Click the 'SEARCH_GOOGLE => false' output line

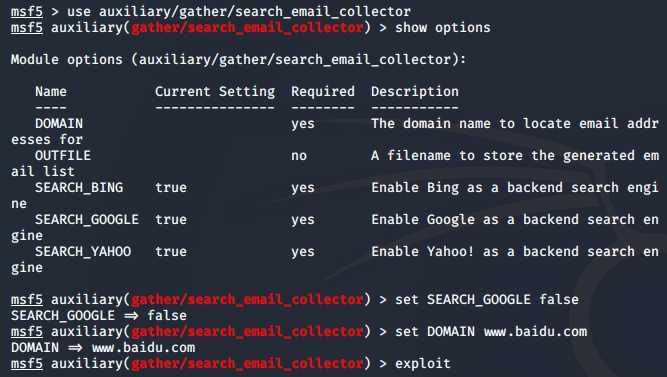[99, 316]
